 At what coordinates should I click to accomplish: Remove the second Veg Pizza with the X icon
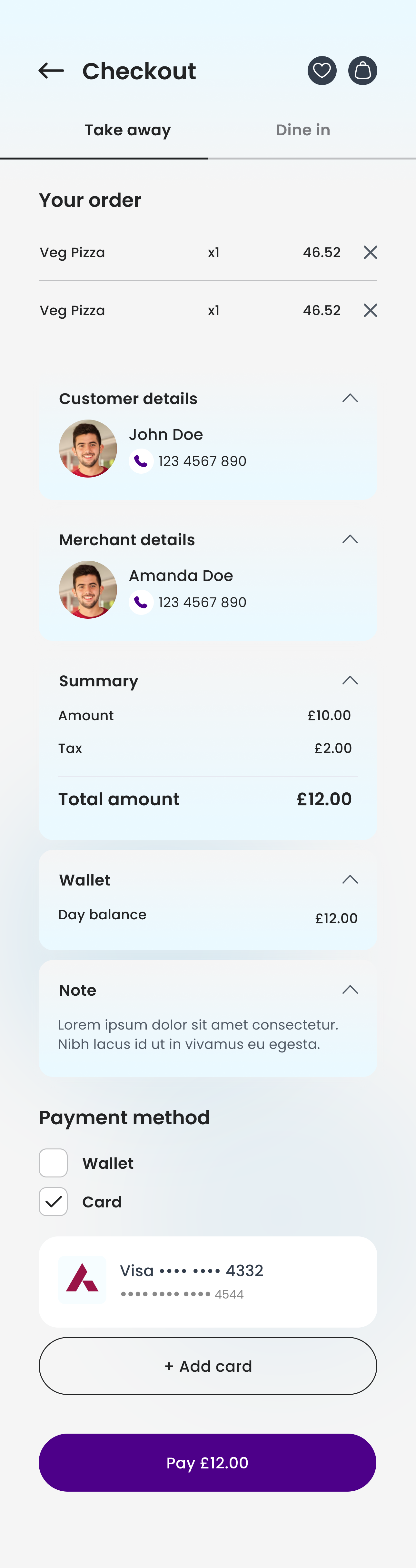pyautogui.click(x=370, y=310)
